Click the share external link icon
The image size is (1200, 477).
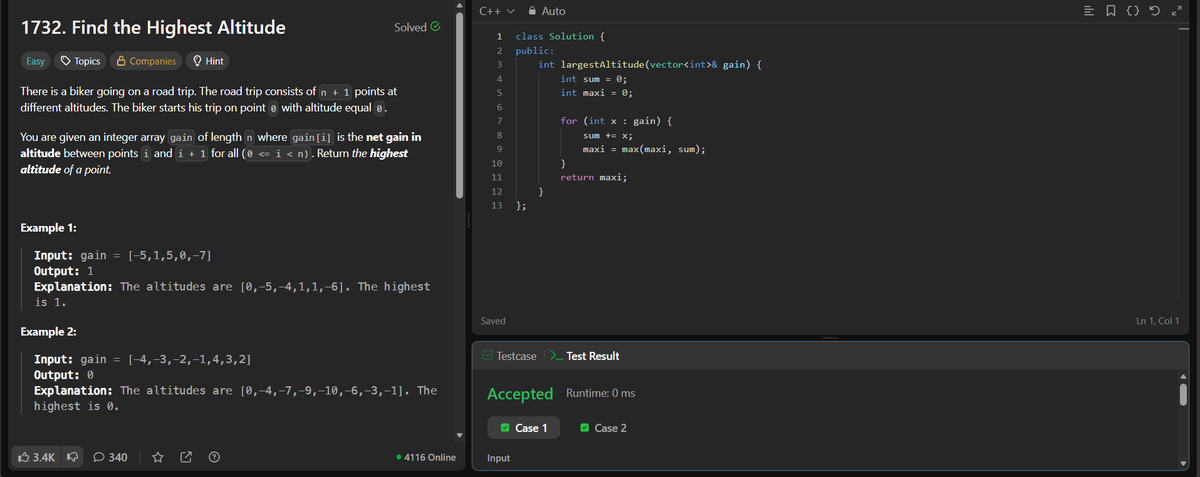186,458
